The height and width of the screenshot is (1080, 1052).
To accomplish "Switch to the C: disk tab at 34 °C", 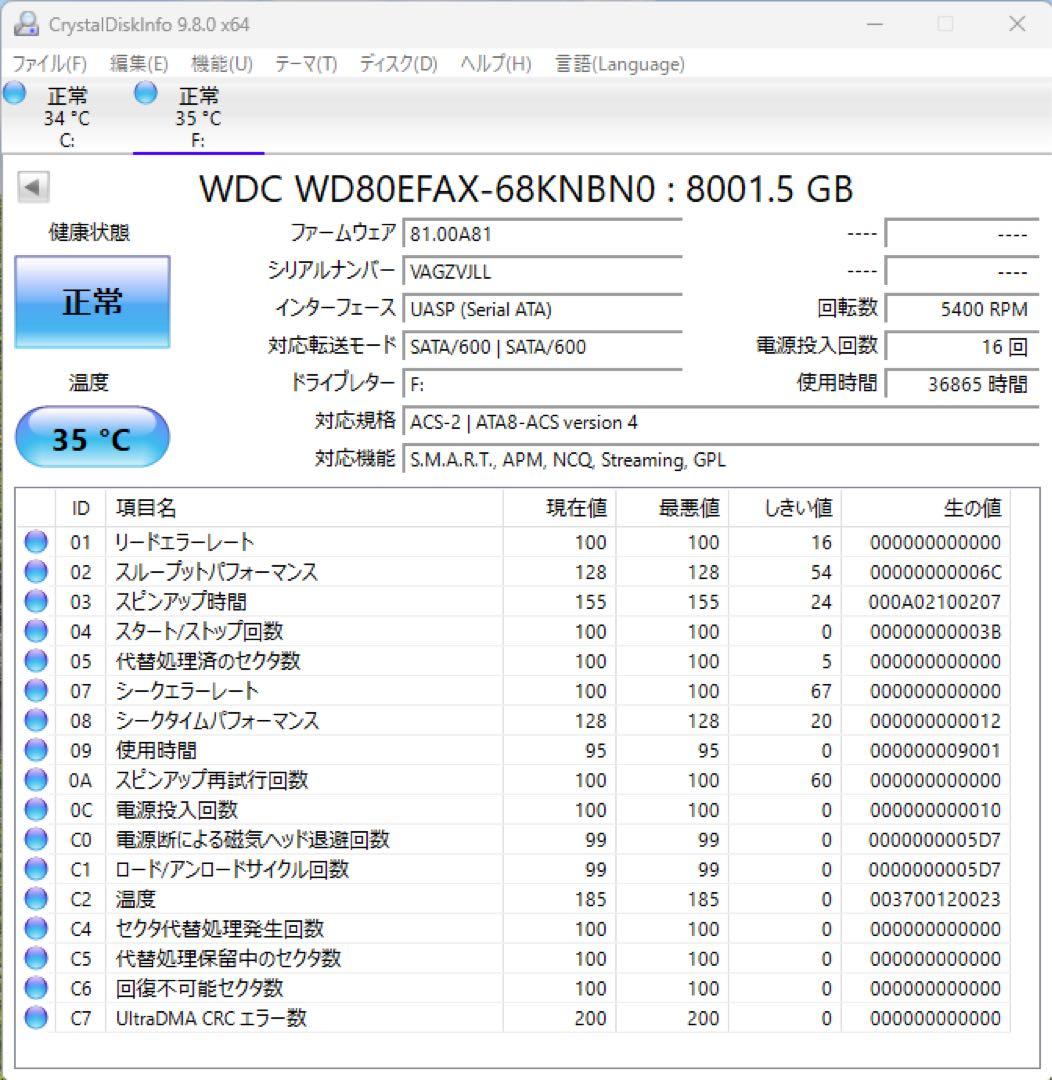I will [66, 117].
